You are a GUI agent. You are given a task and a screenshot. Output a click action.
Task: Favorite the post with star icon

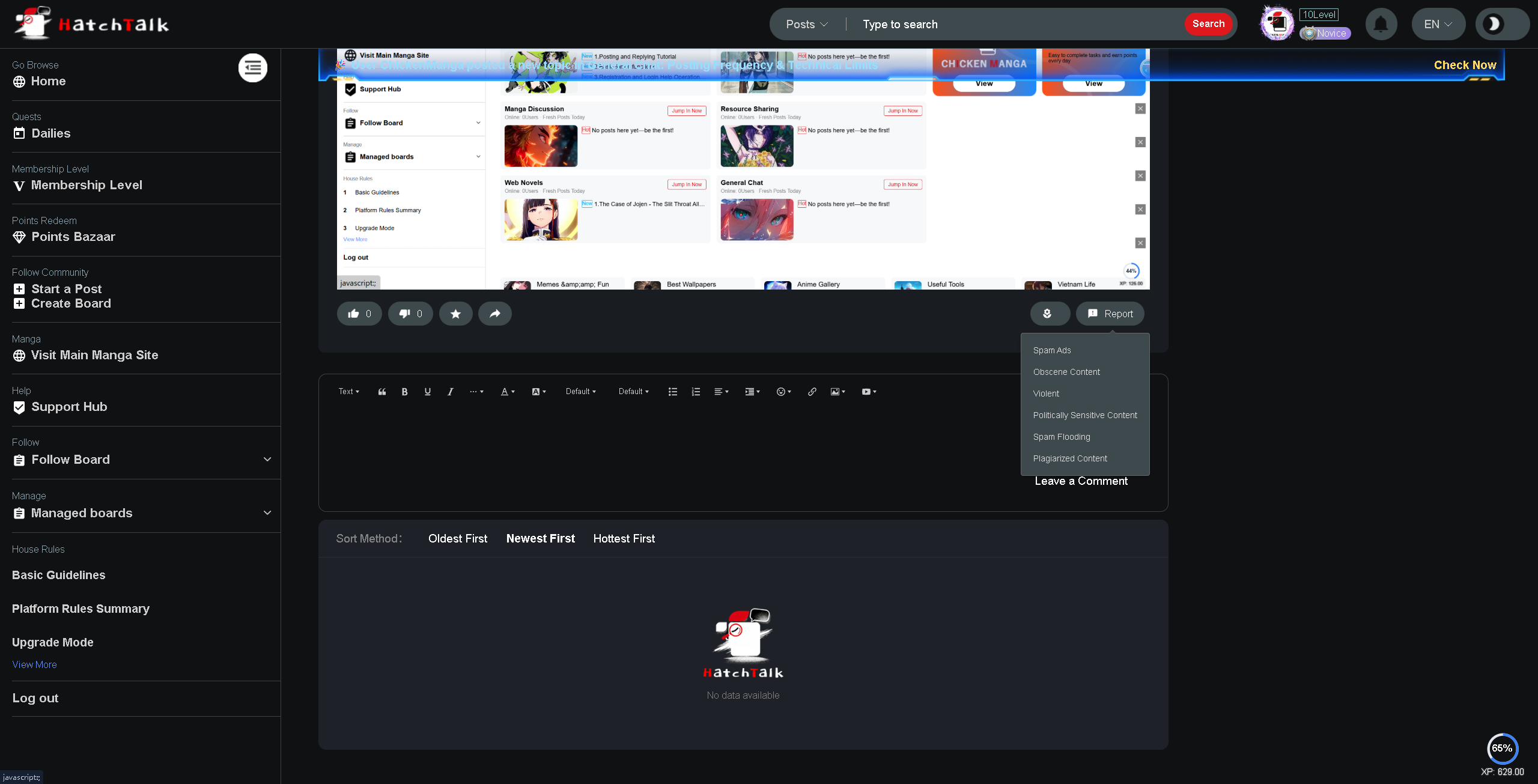(x=455, y=314)
